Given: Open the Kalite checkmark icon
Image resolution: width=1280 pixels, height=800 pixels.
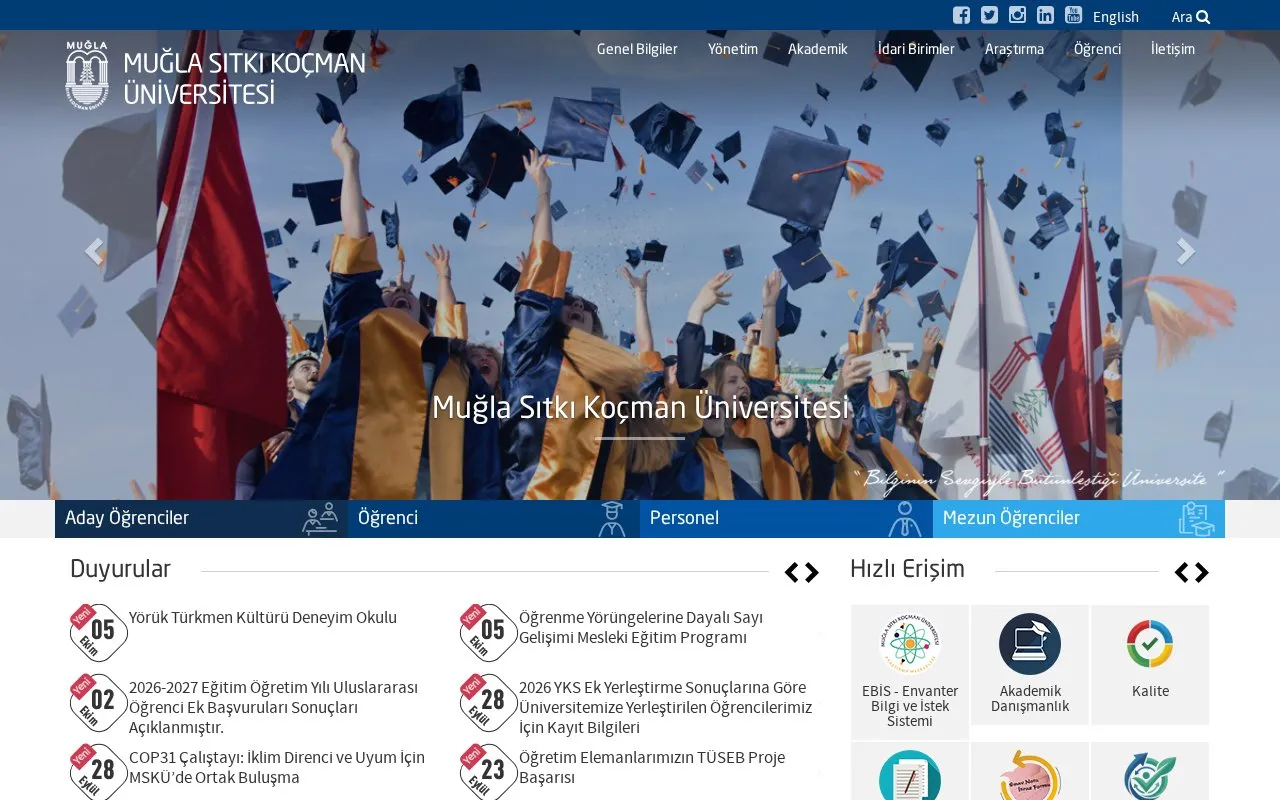Looking at the screenshot, I should [x=1150, y=644].
